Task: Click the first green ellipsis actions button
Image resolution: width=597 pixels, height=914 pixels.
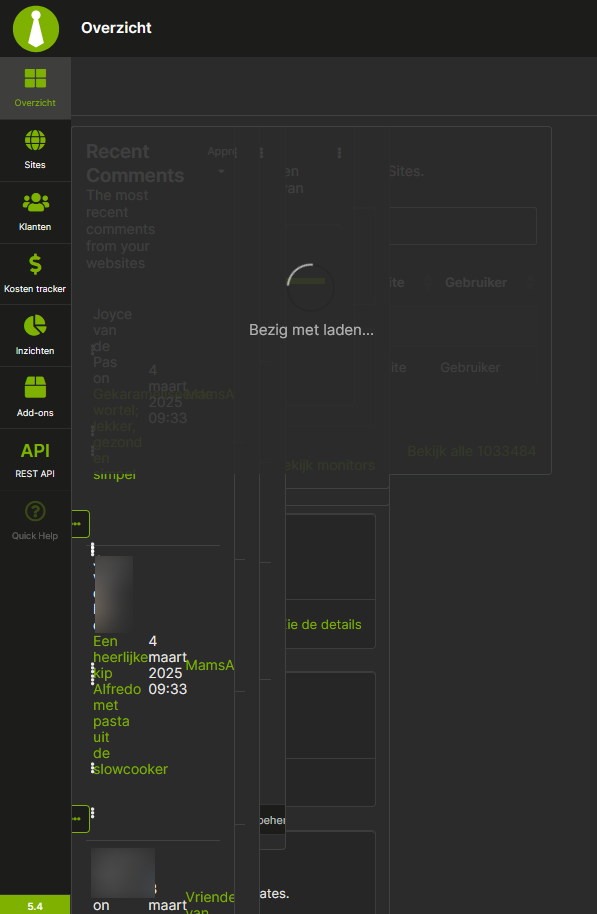Action: pyautogui.click(x=80, y=524)
